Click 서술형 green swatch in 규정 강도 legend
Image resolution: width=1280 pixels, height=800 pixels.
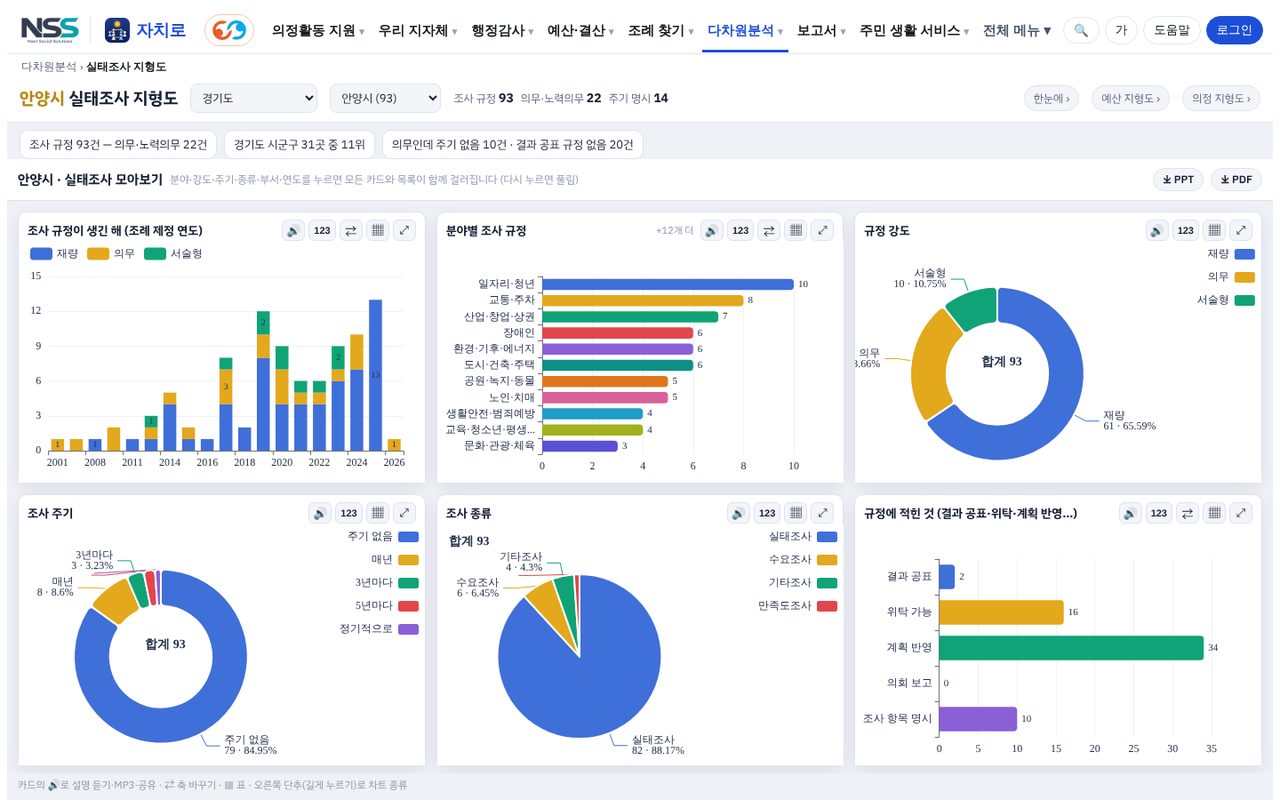1244,300
